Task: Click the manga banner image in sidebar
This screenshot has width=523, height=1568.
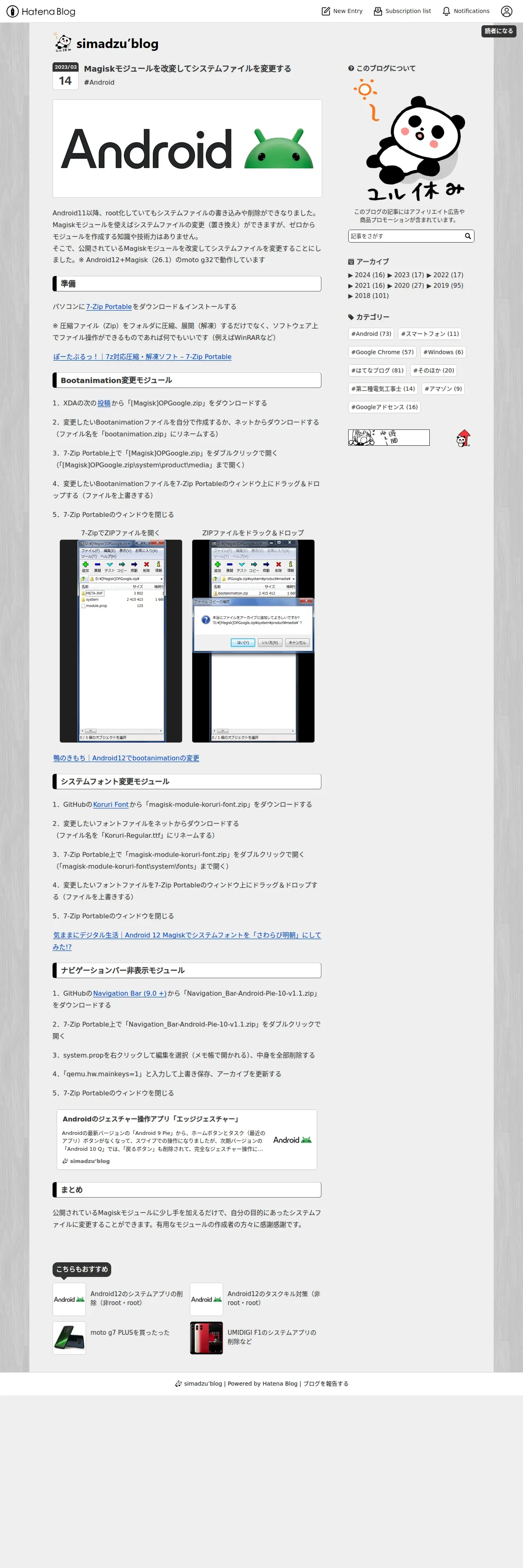Action: tap(389, 438)
